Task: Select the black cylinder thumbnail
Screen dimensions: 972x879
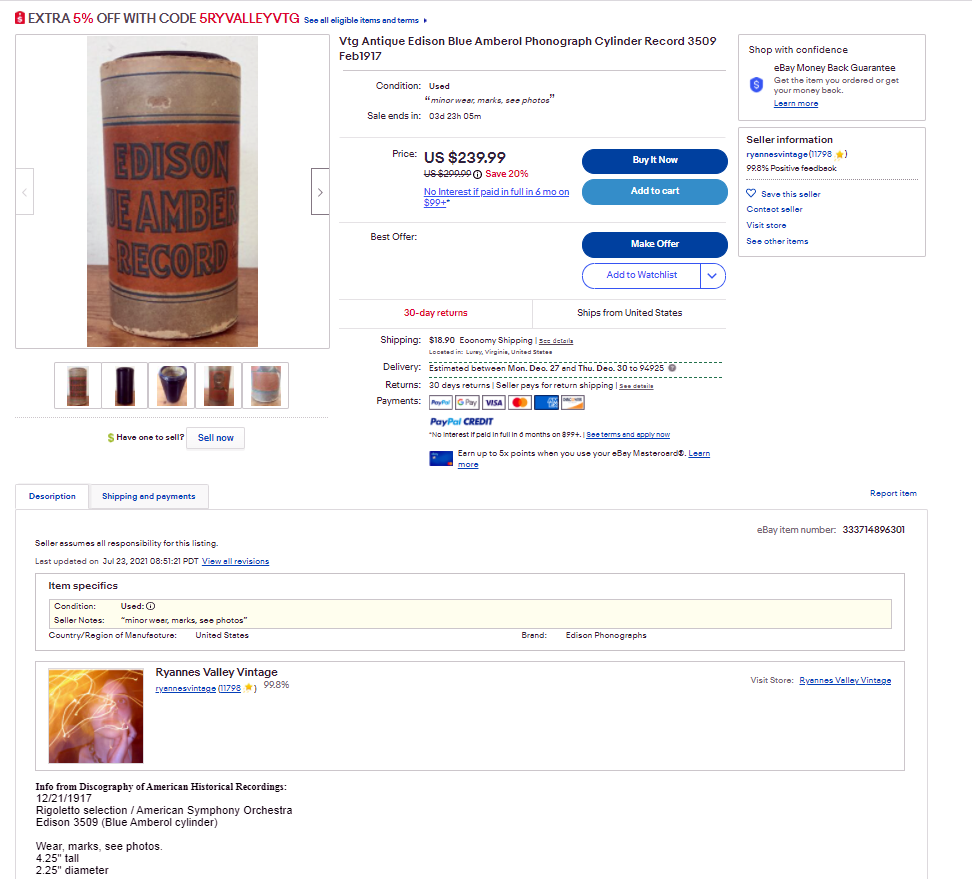Action: coord(125,386)
